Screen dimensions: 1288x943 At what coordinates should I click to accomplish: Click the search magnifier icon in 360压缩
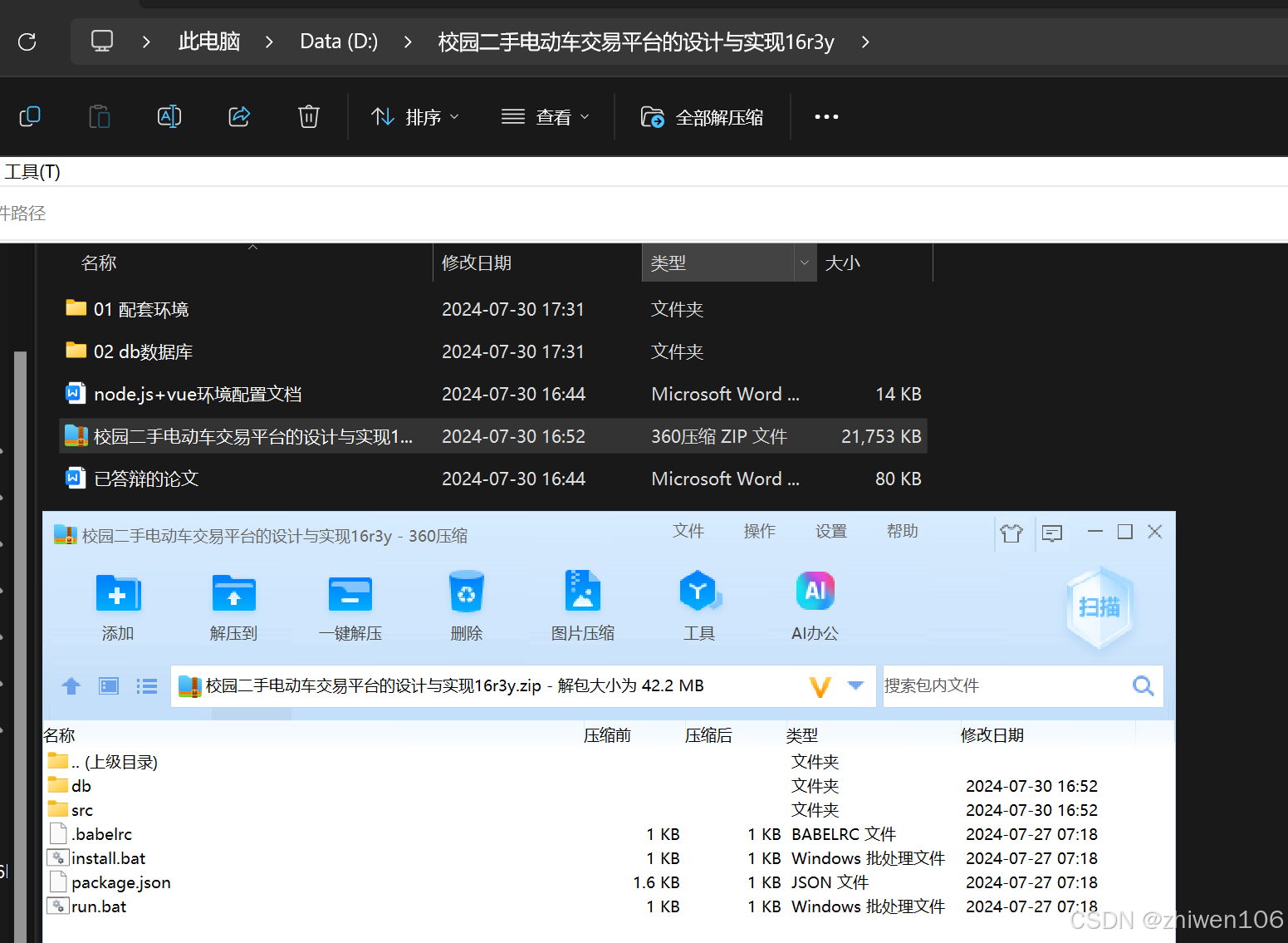click(x=1144, y=685)
